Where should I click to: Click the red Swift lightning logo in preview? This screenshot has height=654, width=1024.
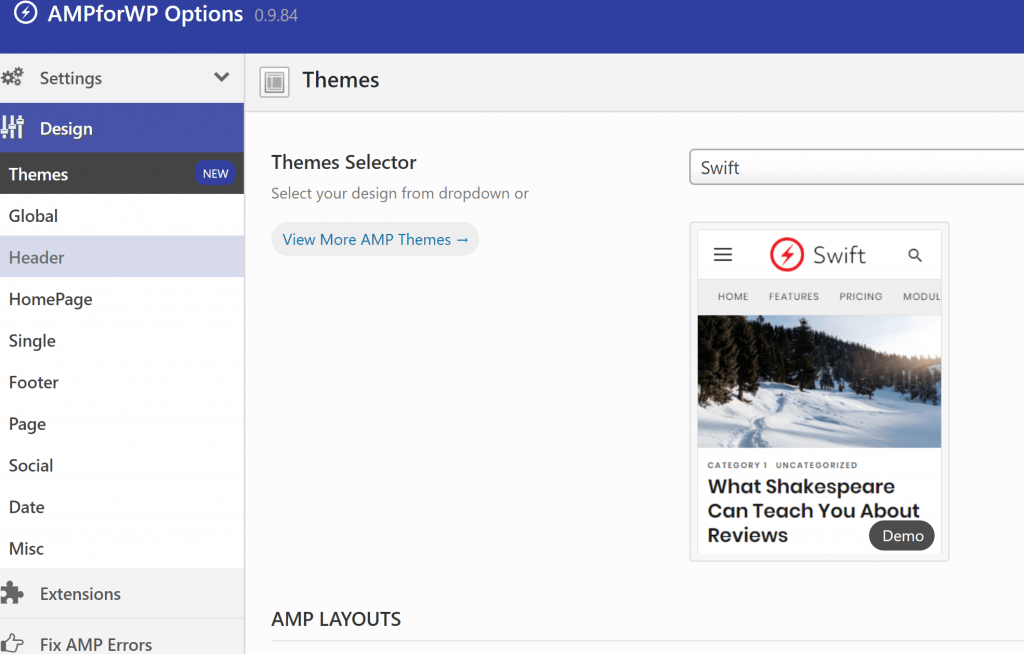click(x=786, y=254)
